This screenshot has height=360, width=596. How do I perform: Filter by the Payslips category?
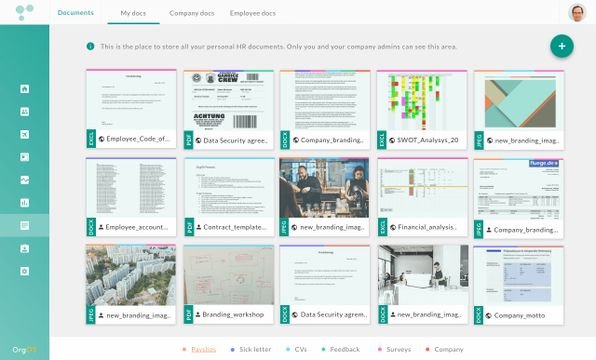point(203,349)
